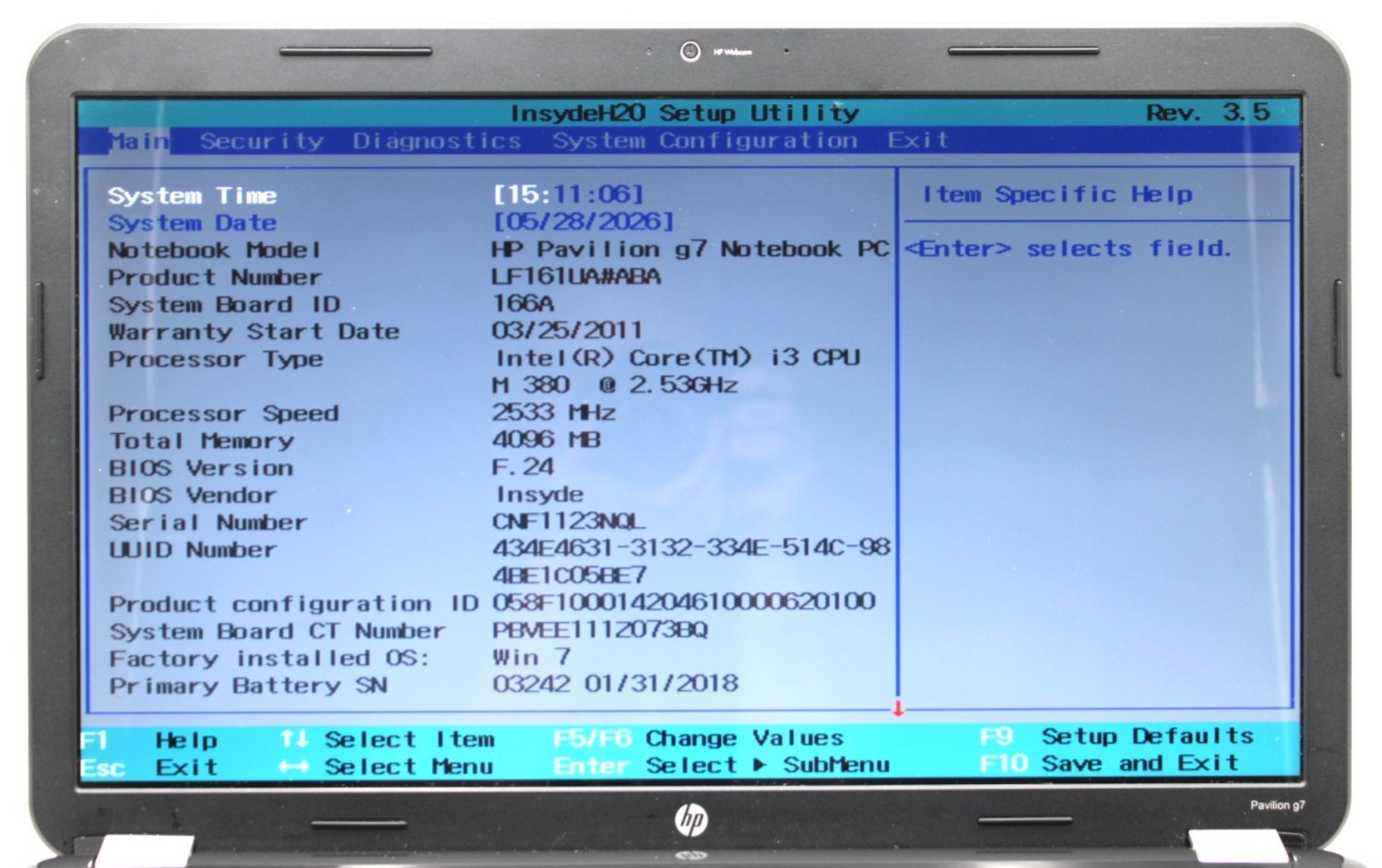
Task: Select the System Time value field
Action: (x=568, y=194)
